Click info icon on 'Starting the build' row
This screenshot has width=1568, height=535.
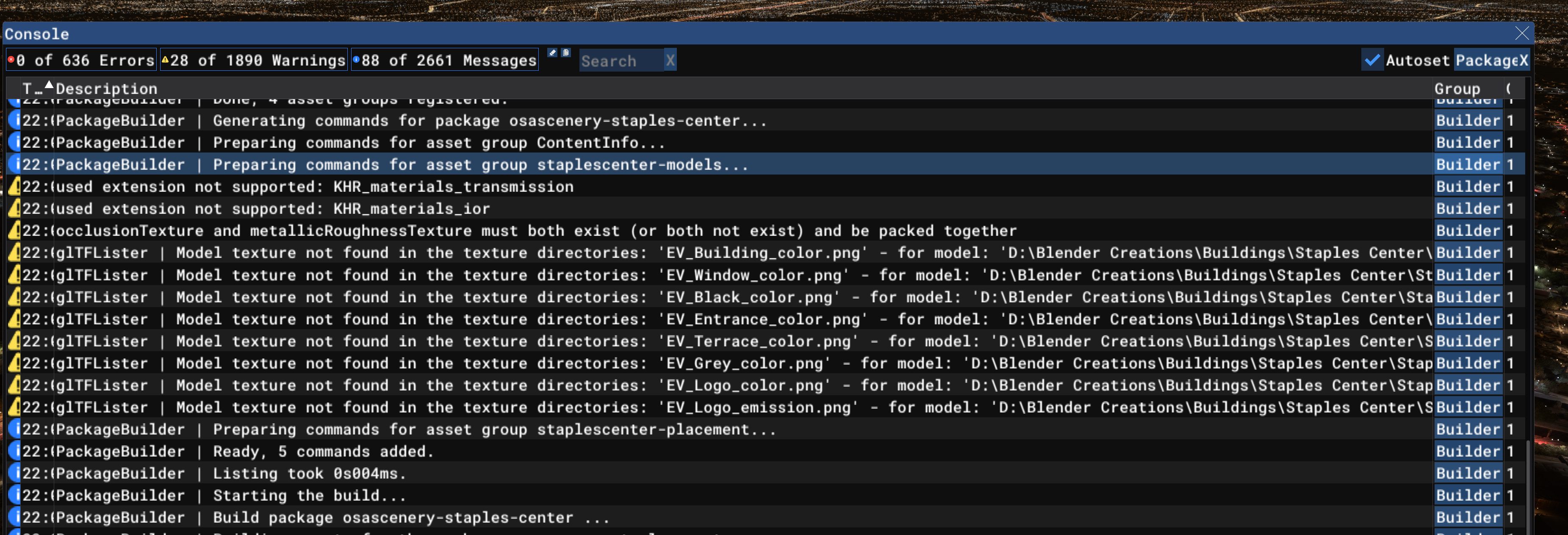pos(14,496)
